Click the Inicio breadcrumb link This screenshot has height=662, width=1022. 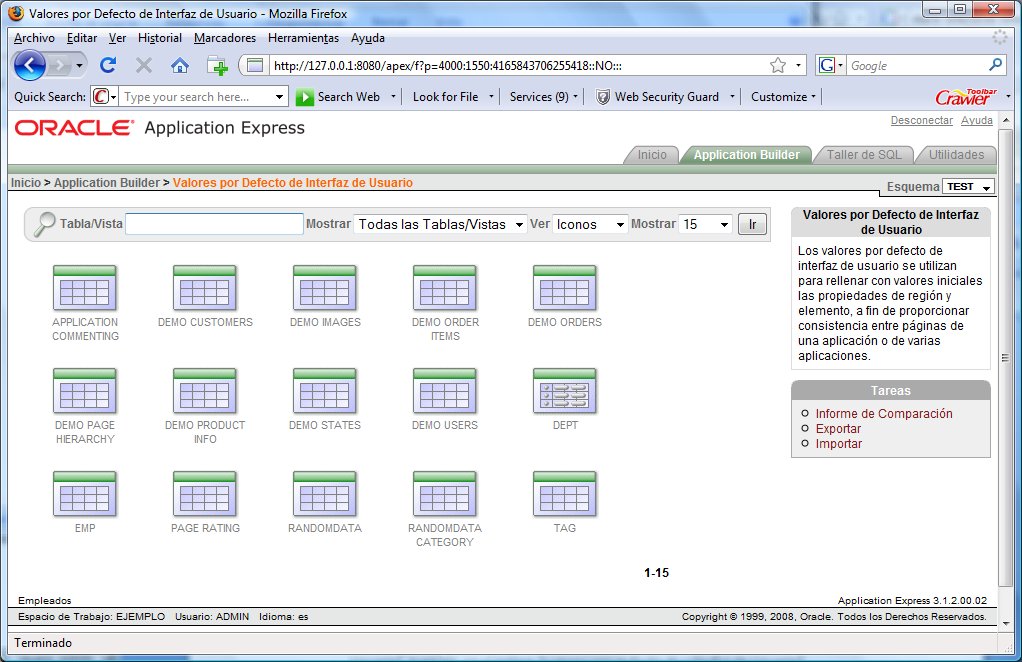[x=25, y=183]
